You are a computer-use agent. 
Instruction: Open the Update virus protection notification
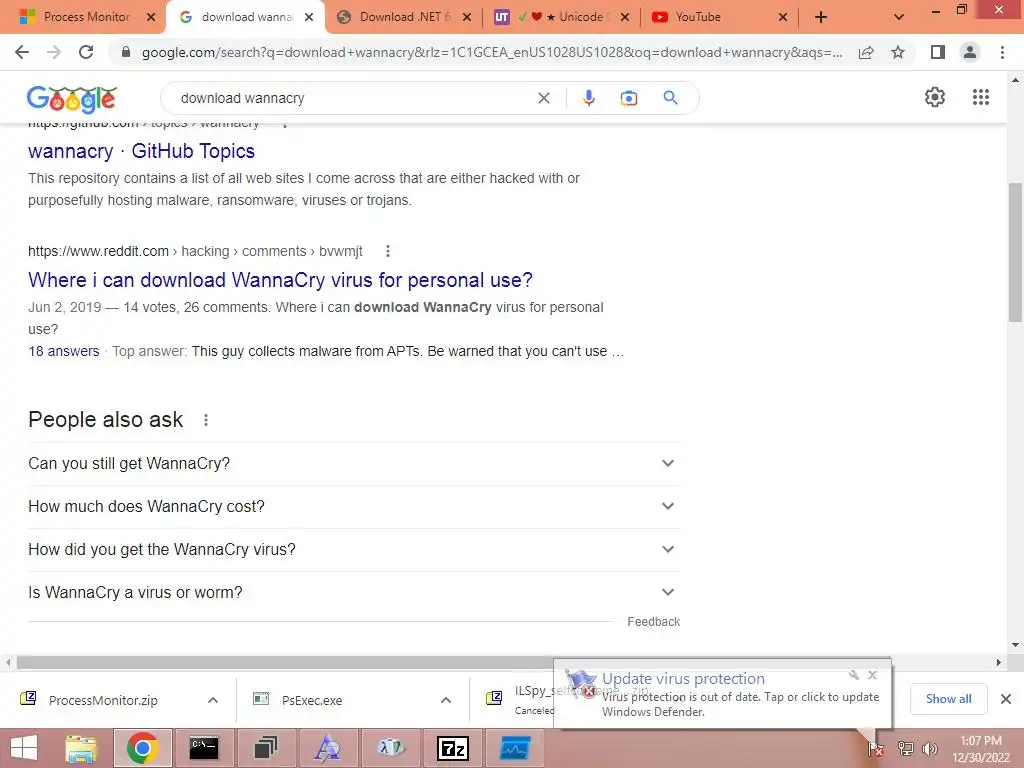(722, 694)
